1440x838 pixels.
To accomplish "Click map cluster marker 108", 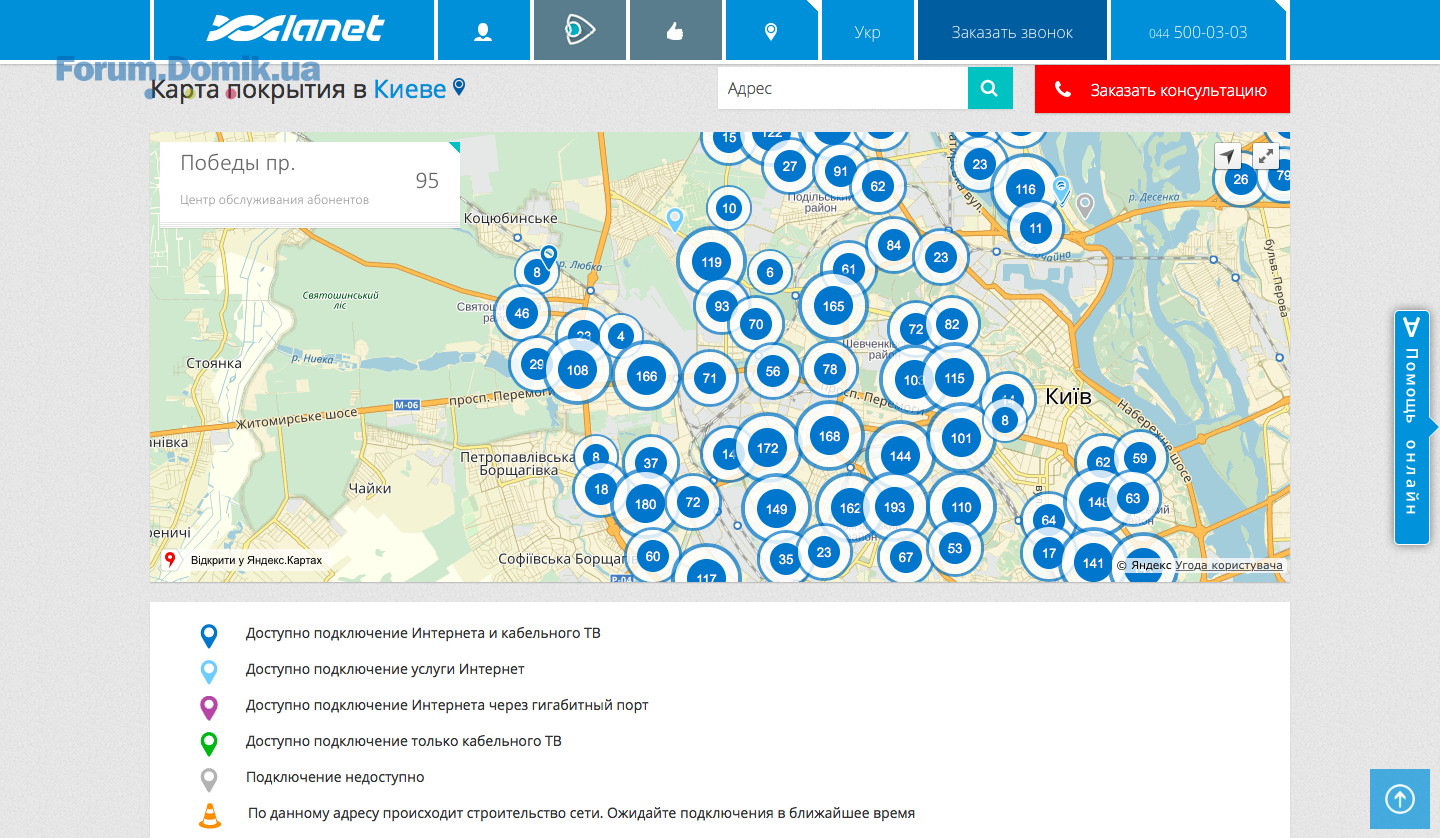I will coord(577,370).
